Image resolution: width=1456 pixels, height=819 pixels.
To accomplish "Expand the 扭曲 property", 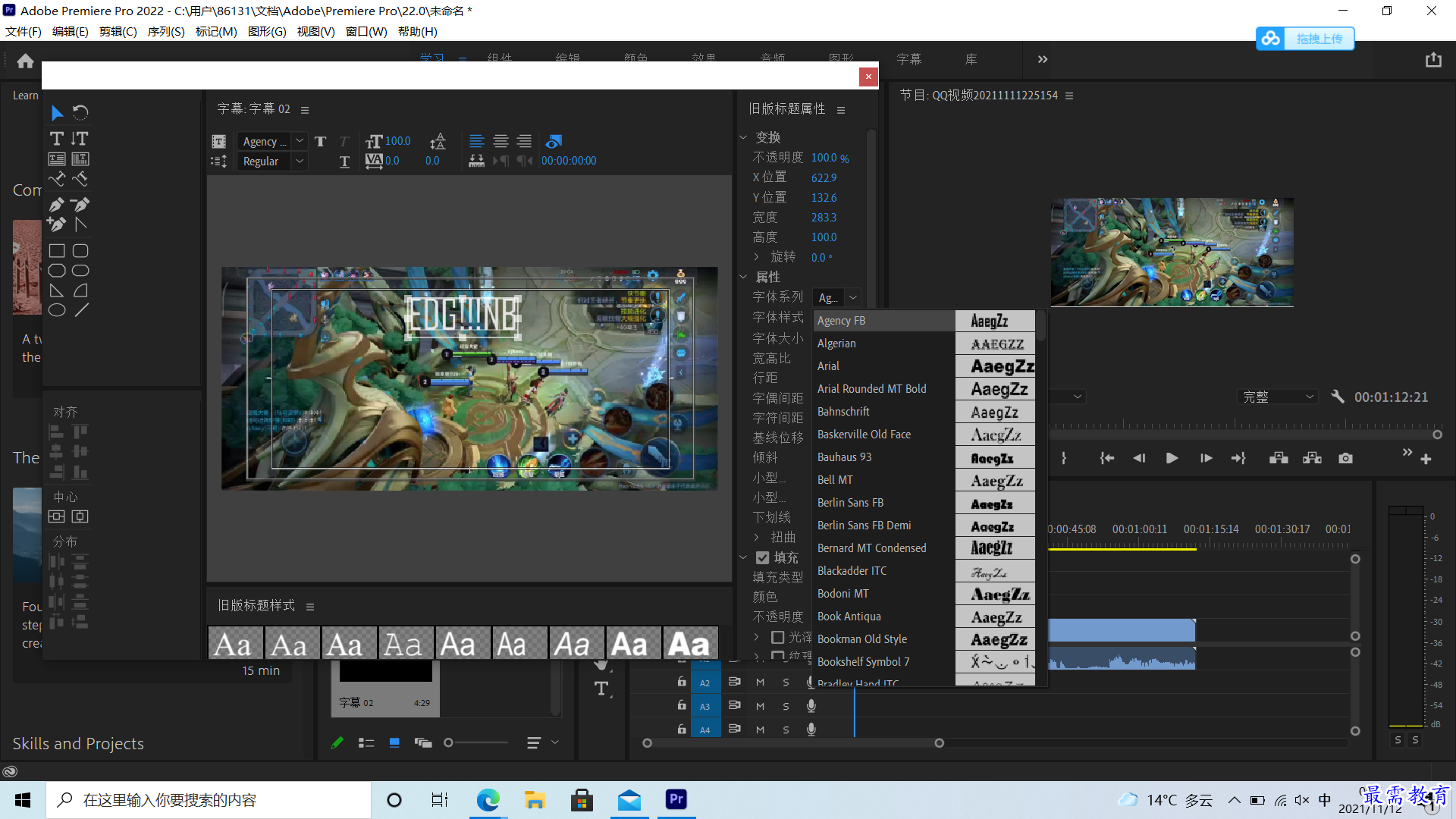I will [756, 537].
